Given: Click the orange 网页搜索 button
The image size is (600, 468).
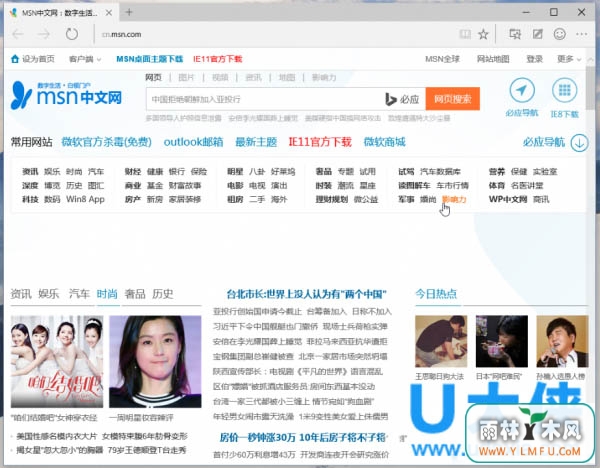Looking at the screenshot, I should pyautogui.click(x=452, y=99).
